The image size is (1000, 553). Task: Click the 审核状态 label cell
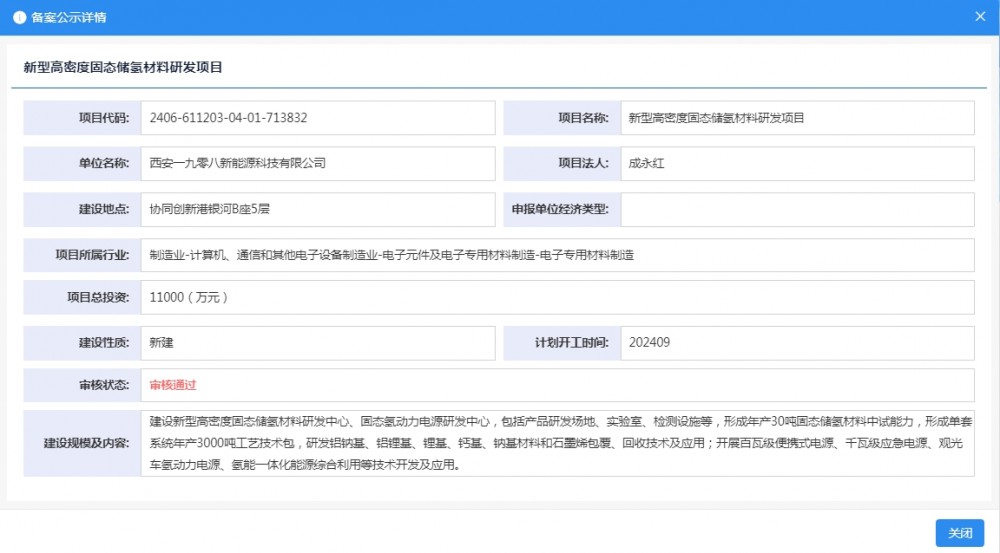(x=82, y=385)
